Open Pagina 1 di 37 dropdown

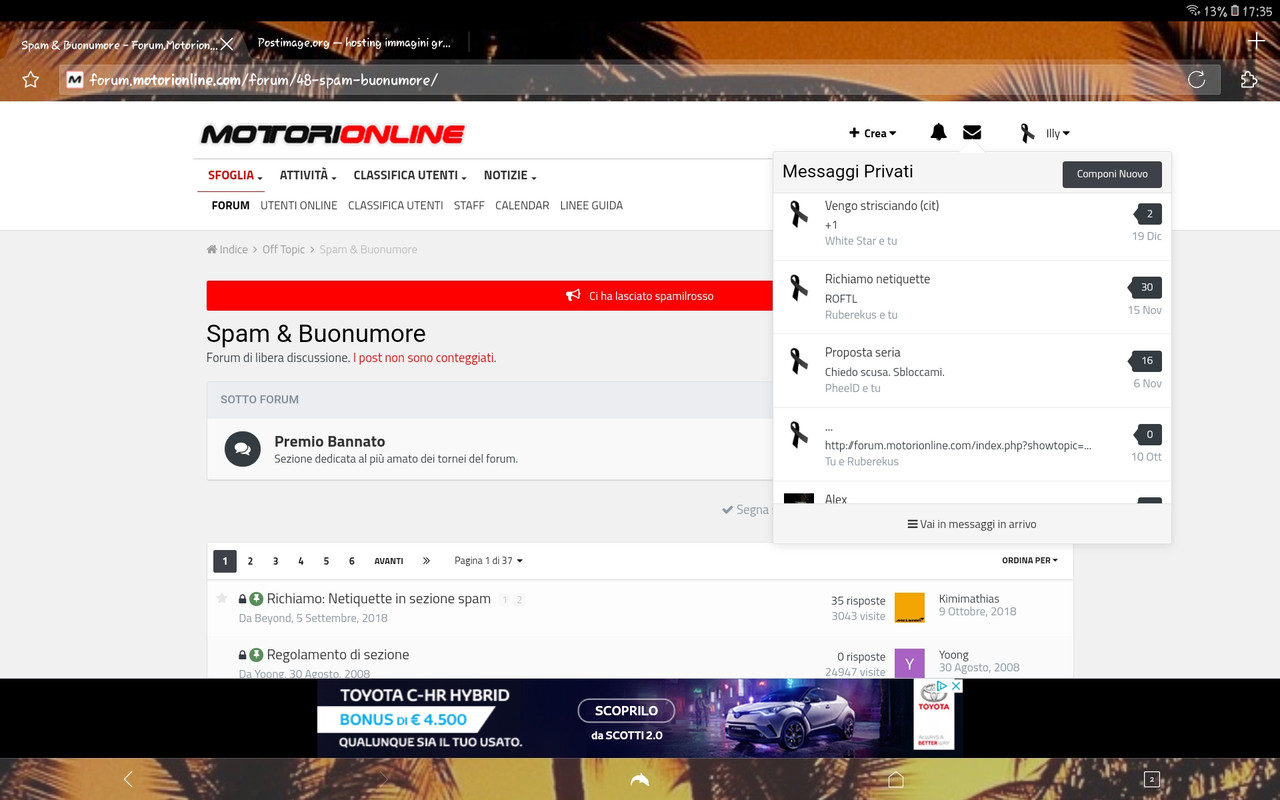point(488,561)
